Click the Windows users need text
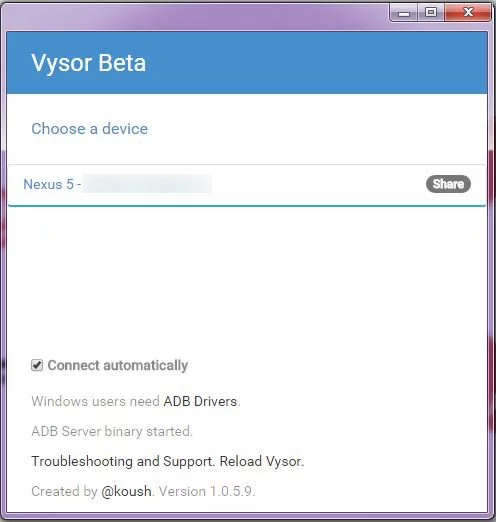496x522 pixels. tap(95, 401)
